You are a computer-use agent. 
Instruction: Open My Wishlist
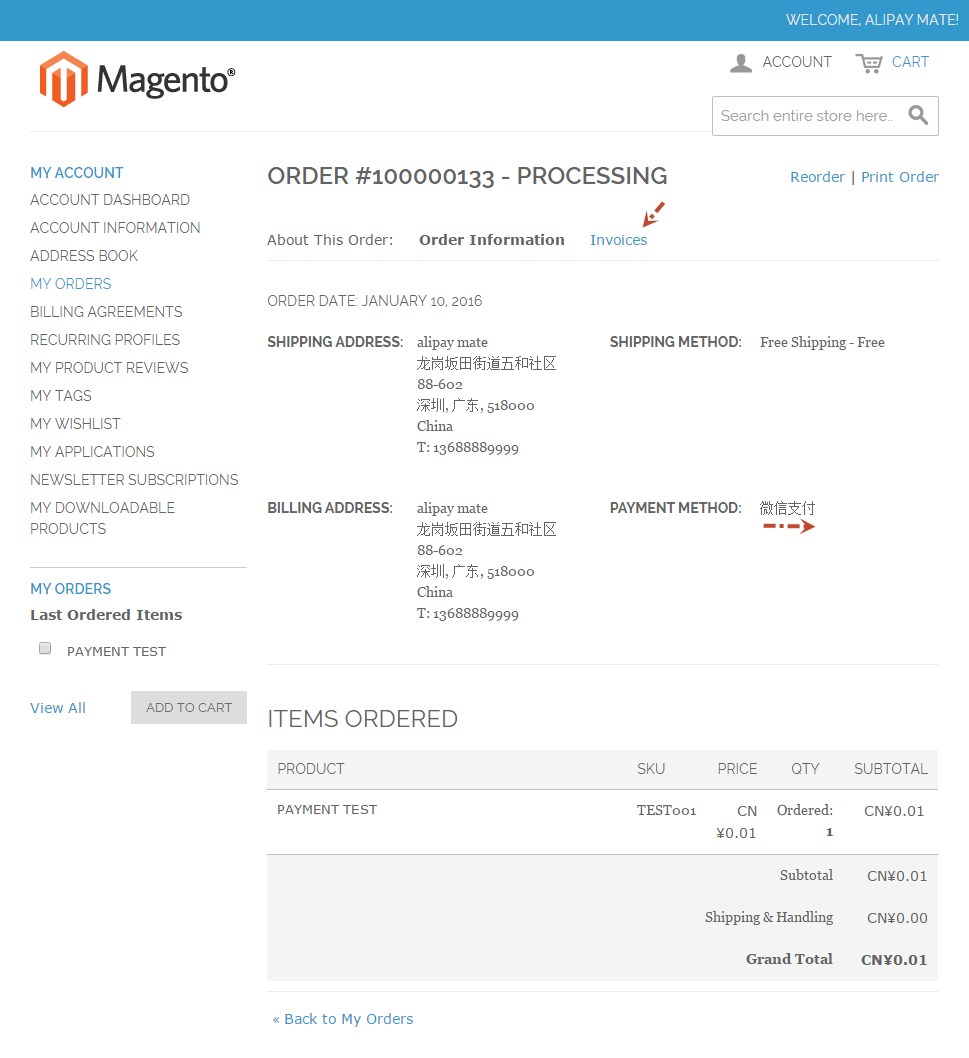75,424
